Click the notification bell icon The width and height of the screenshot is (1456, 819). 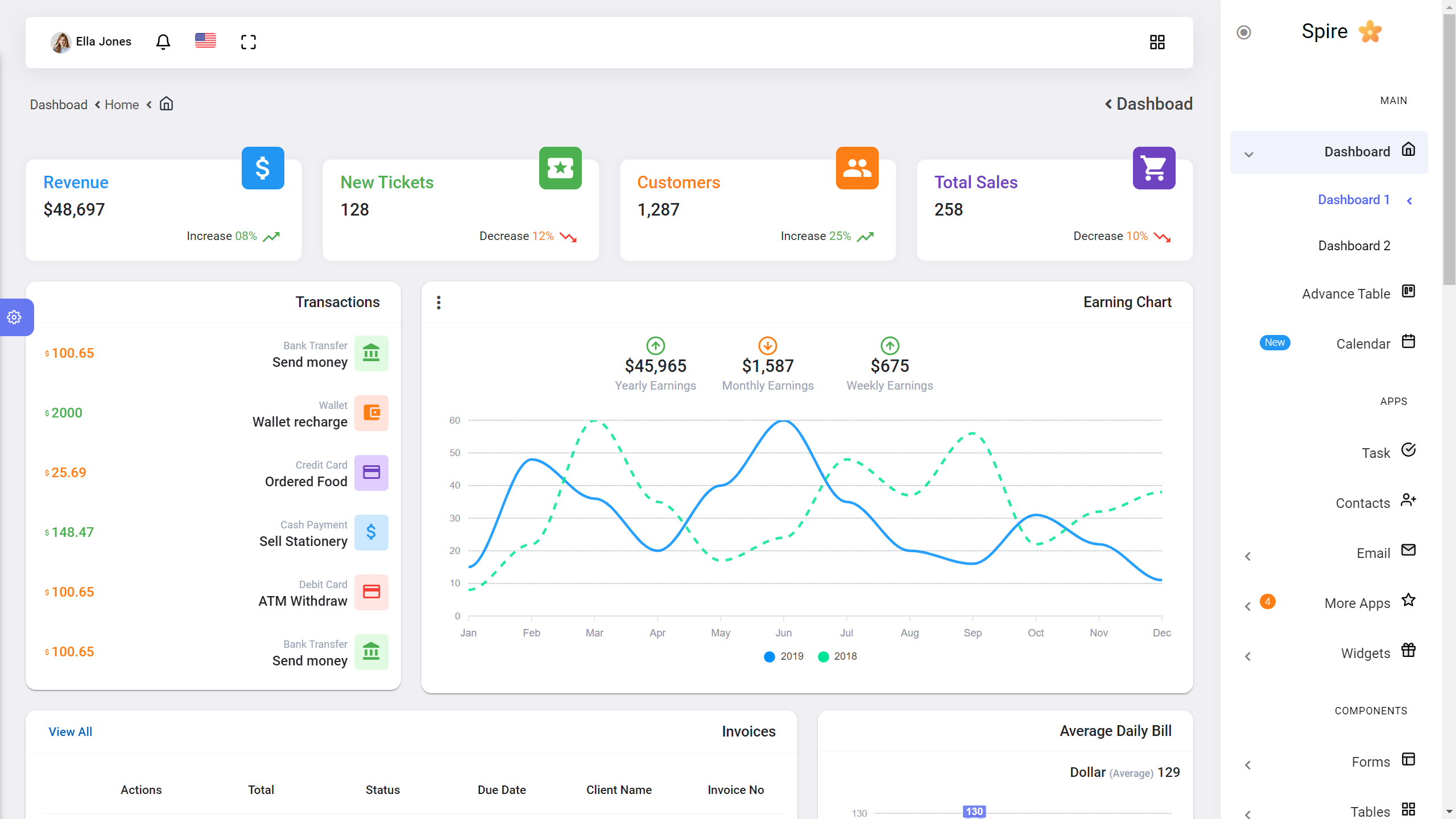[163, 42]
